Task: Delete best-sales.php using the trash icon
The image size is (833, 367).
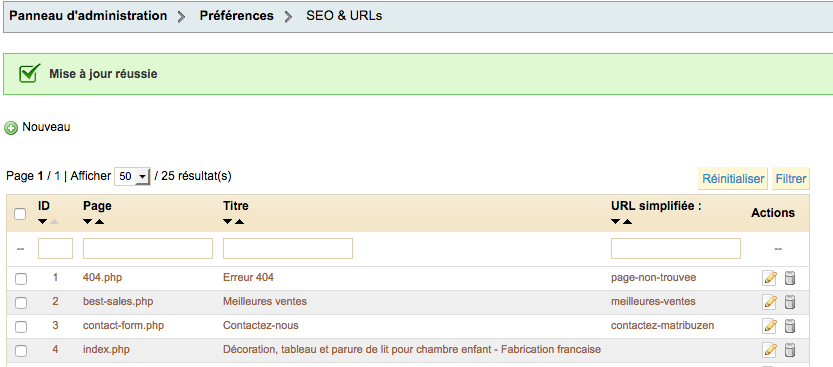Action: coord(790,302)
